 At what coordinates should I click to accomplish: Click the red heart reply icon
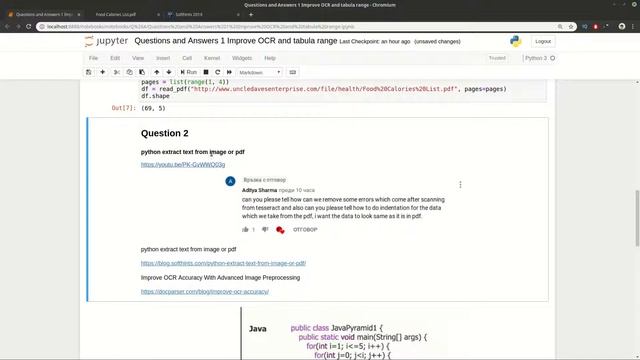click(x=280, y=230)
